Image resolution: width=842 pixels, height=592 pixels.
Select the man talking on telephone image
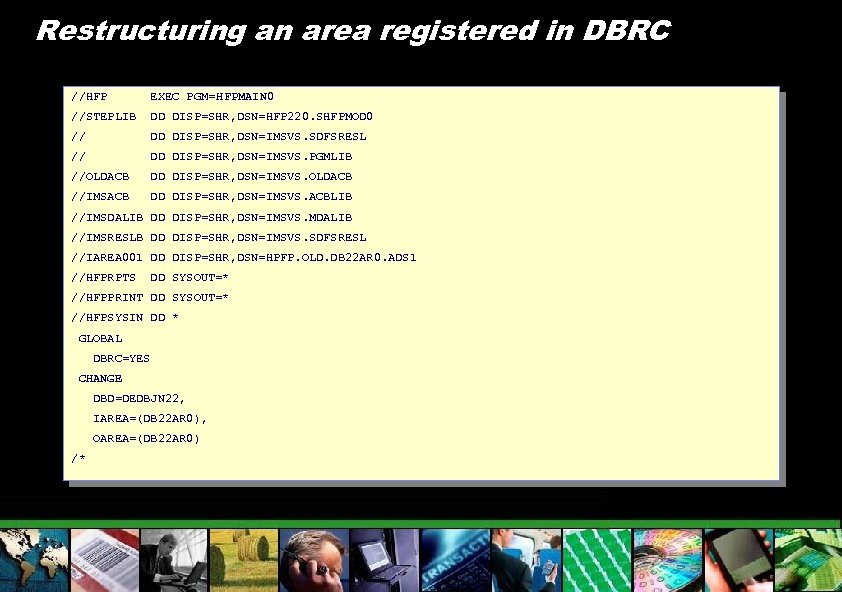click(x=313, y=560)
